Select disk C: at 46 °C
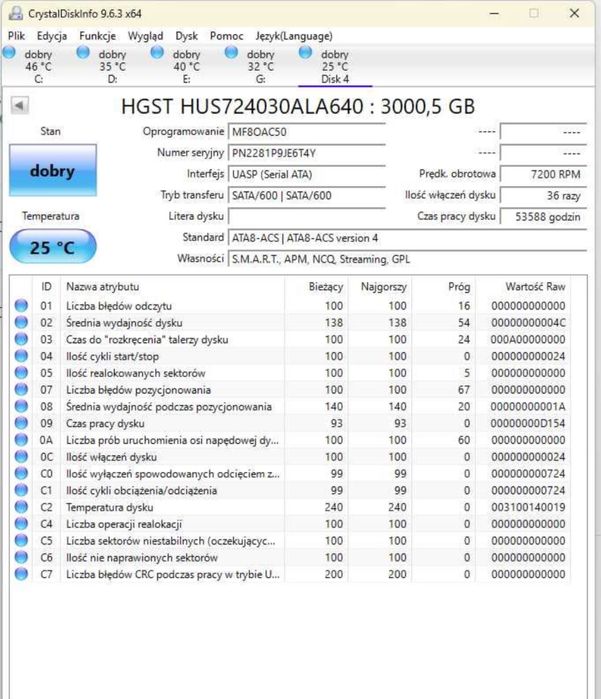Viewport: 601px width, 699px height. (38, 66)
